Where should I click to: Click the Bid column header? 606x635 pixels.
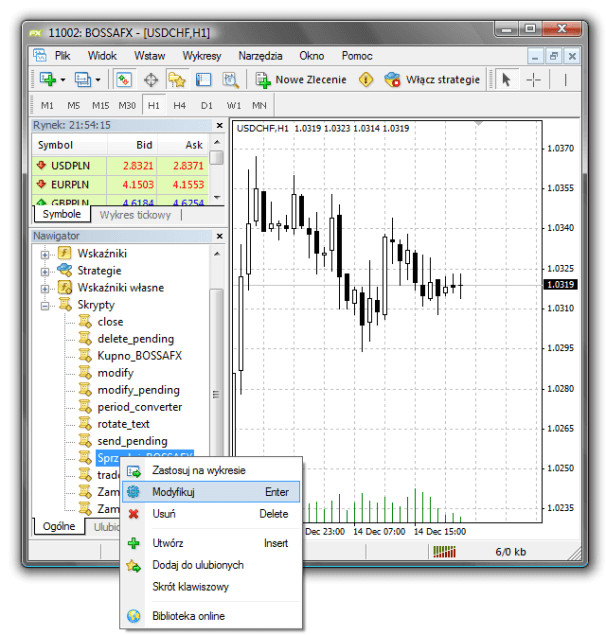pyautogui.click(x=132, y=145)
